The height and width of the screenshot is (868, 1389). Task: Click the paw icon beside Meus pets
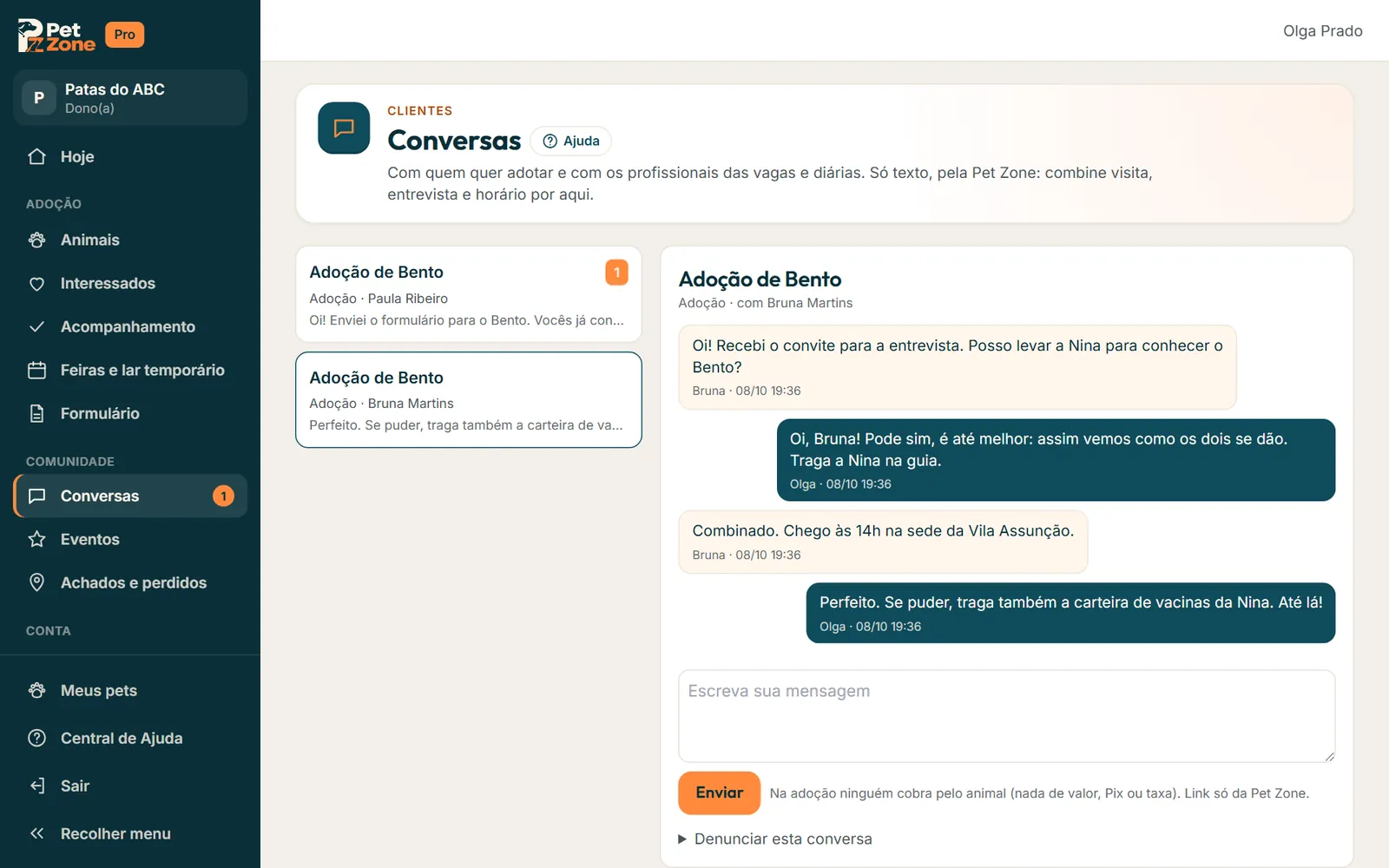point(36,691)
